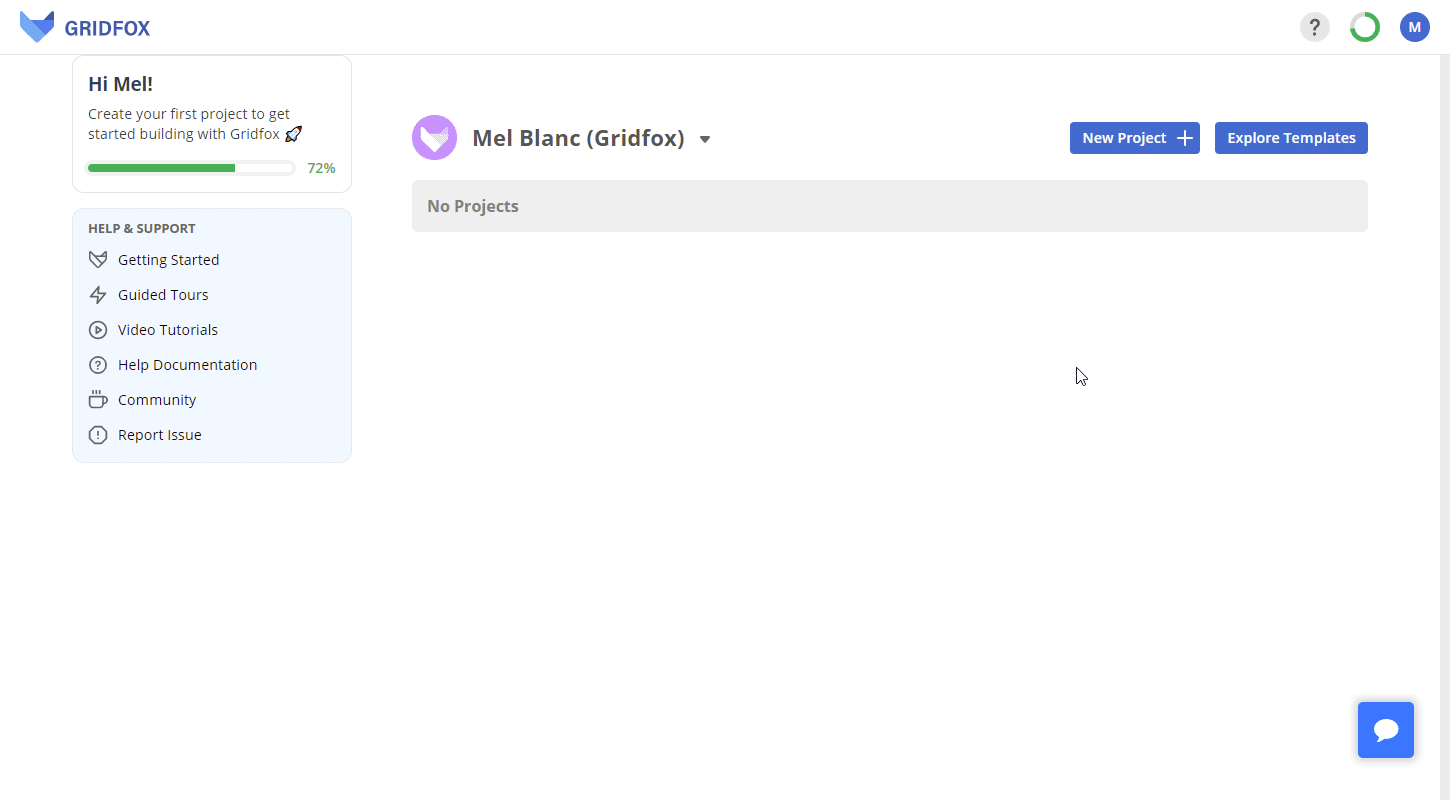This screenshot has height=800, width=1450.
Task: Click the Community coffee cup icon
Action: (x=98, y=400)
